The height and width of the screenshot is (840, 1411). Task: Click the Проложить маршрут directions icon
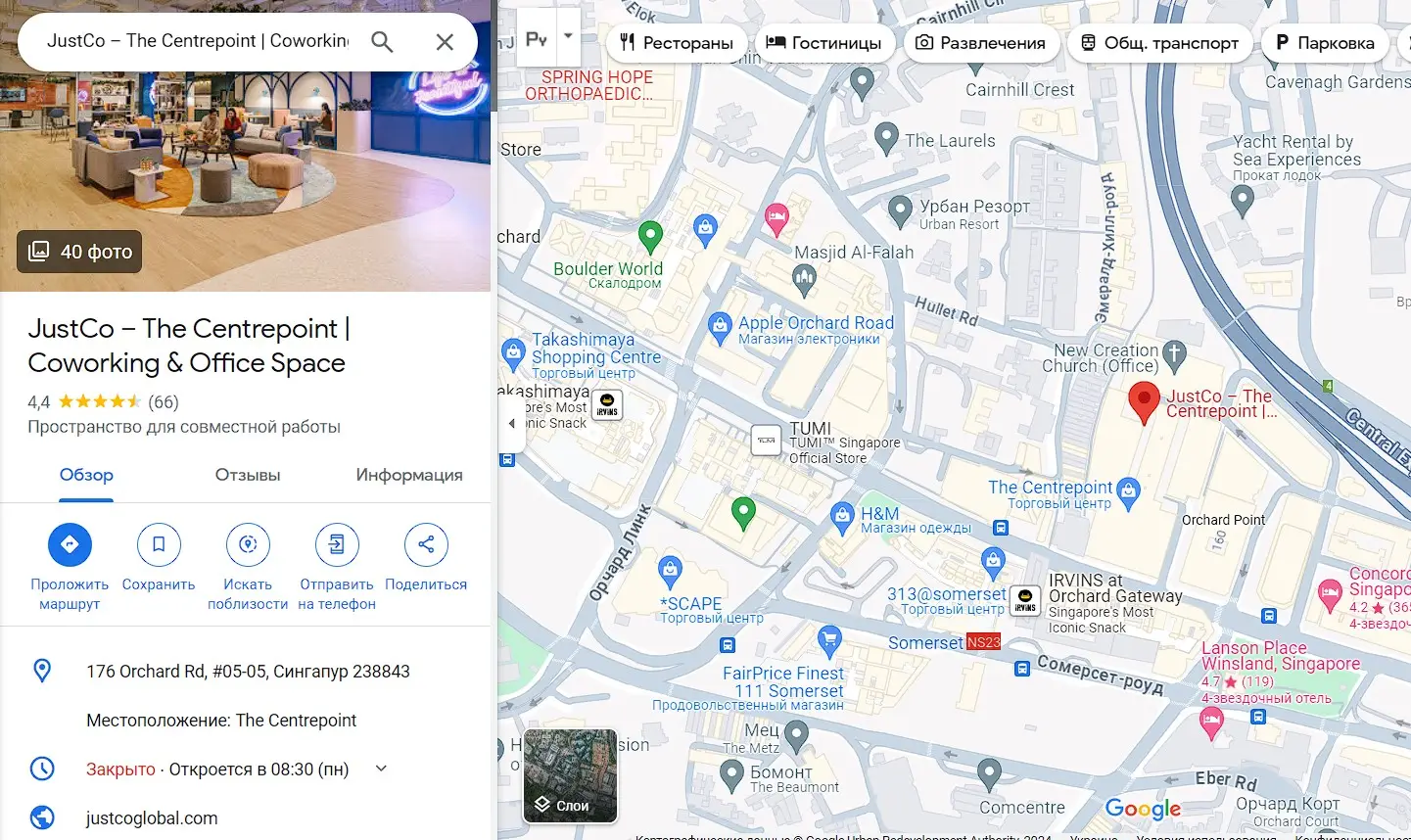click(70, 544)
